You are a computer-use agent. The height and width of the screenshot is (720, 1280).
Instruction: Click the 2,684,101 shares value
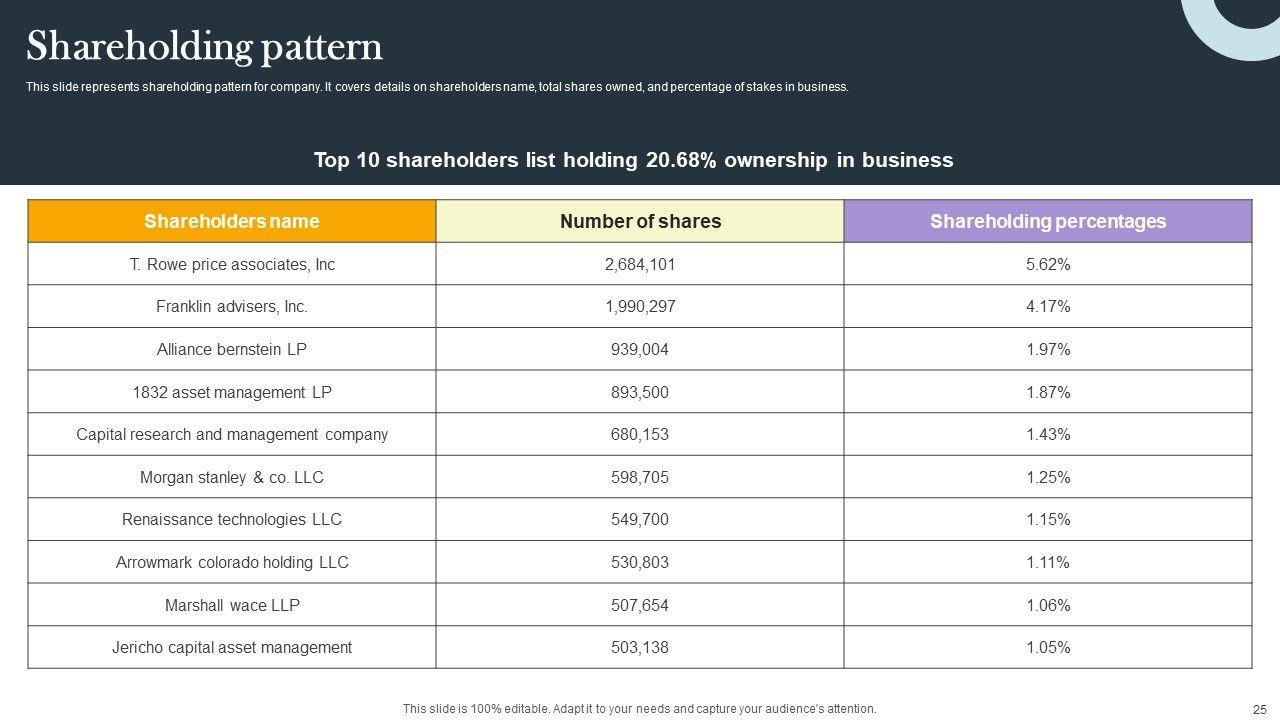[x=640, y=264]
